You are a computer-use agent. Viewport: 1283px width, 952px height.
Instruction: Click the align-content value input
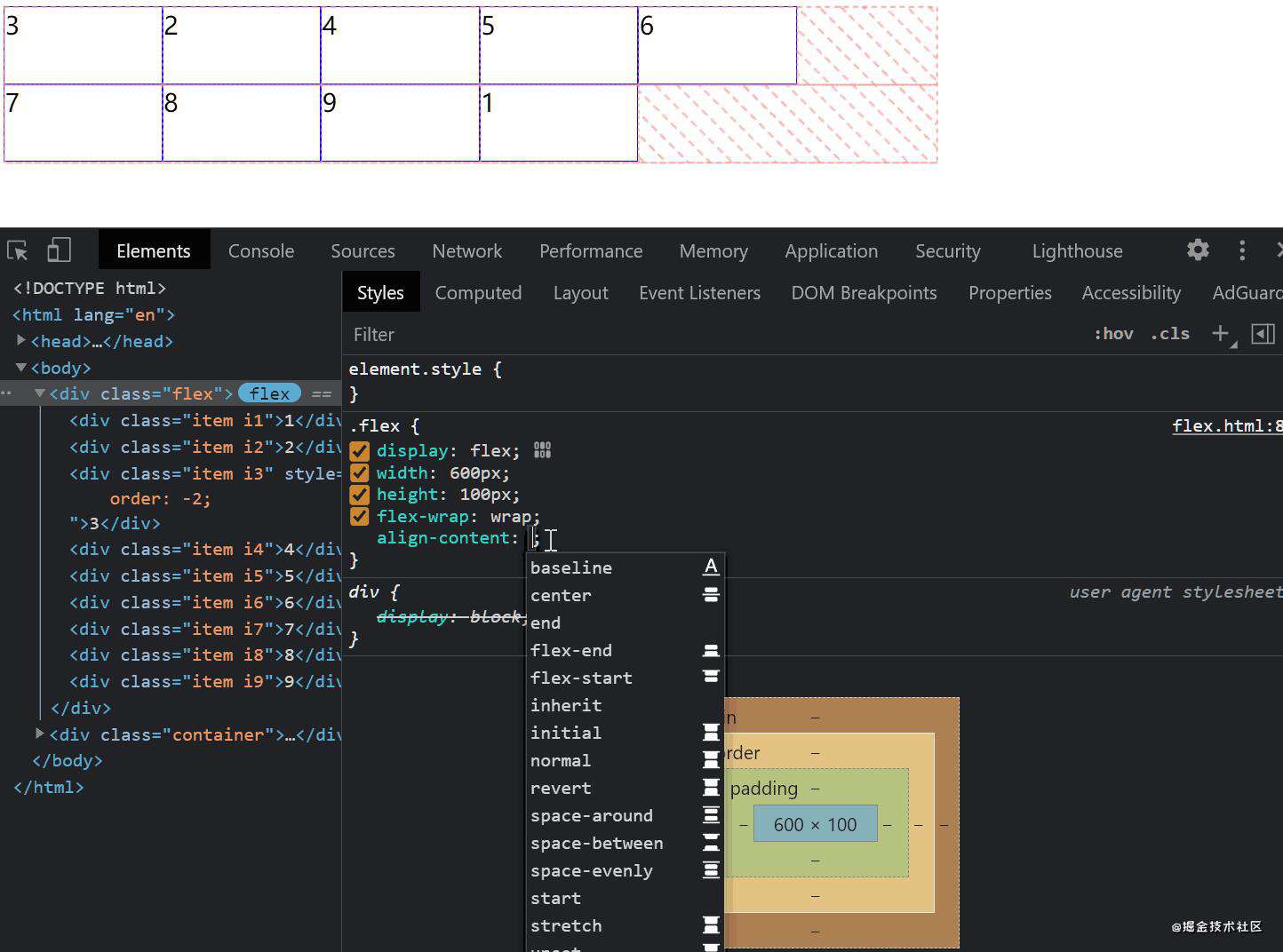point(530,537)
